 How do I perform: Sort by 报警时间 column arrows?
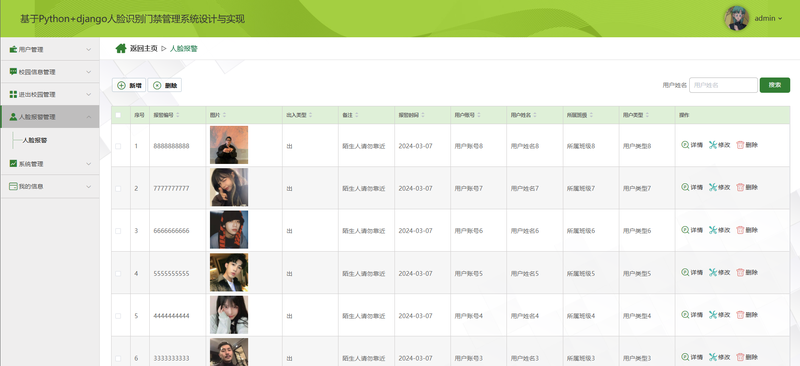[423, 115]
